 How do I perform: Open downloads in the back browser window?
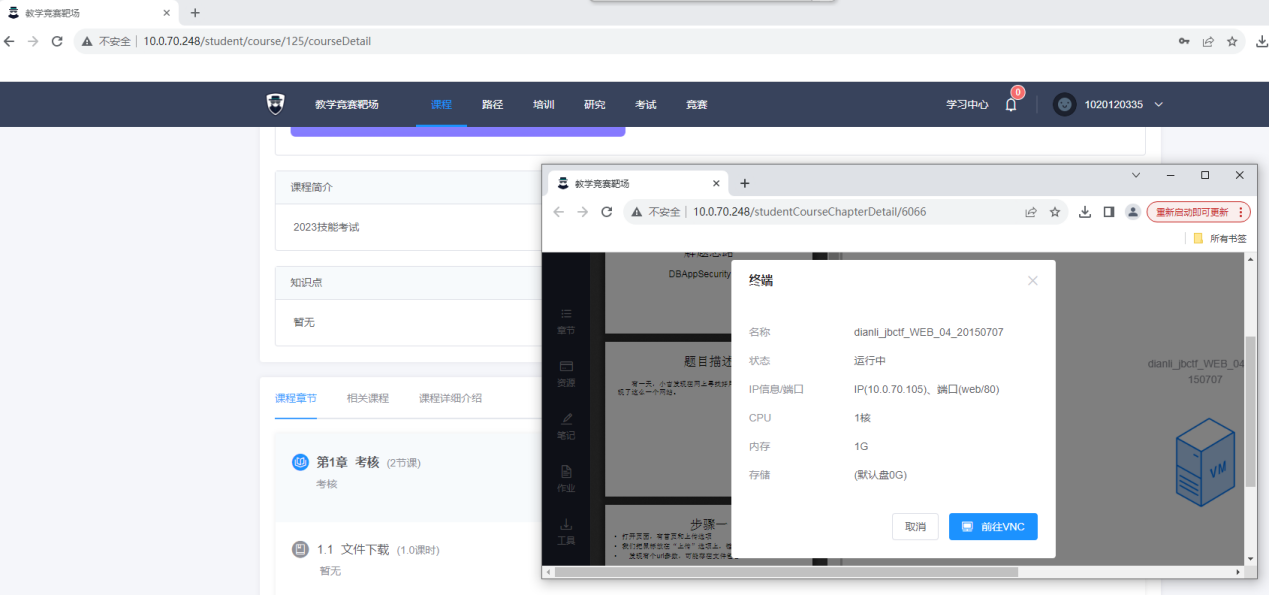tap(1261, 41)
